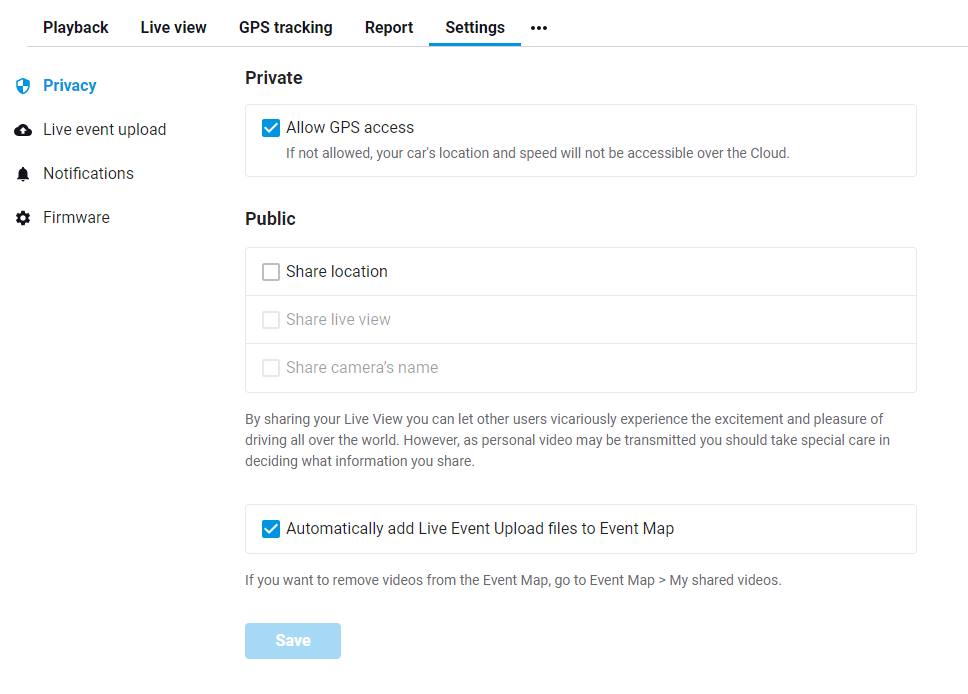Viewport: 968px width, 694px height.
Task: Open the Live view tab
Action: pos(173,28)
